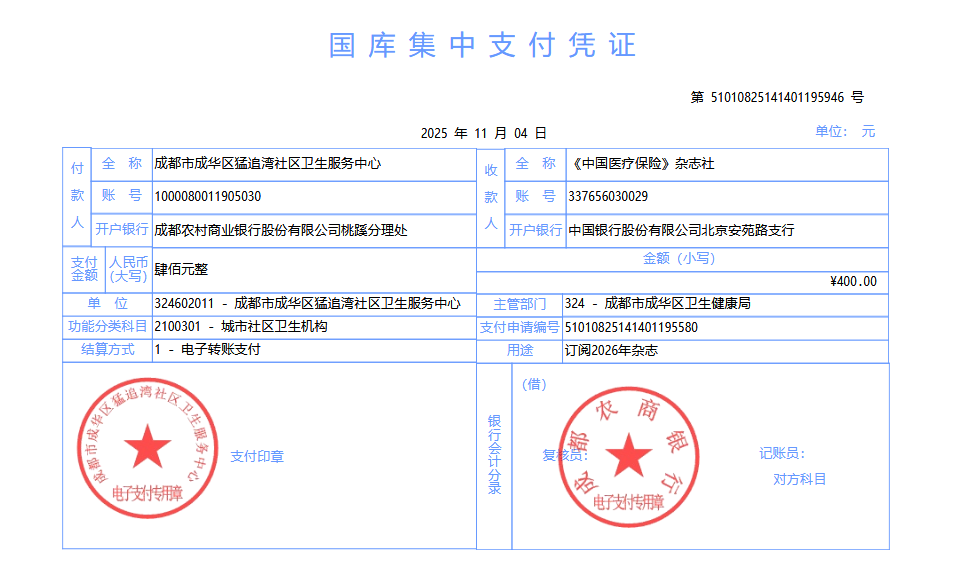The width and height of the screenshot is (969, 587).
Task: Select the payer bank 成都农村商业银行 field
Action: coord(281,230)
